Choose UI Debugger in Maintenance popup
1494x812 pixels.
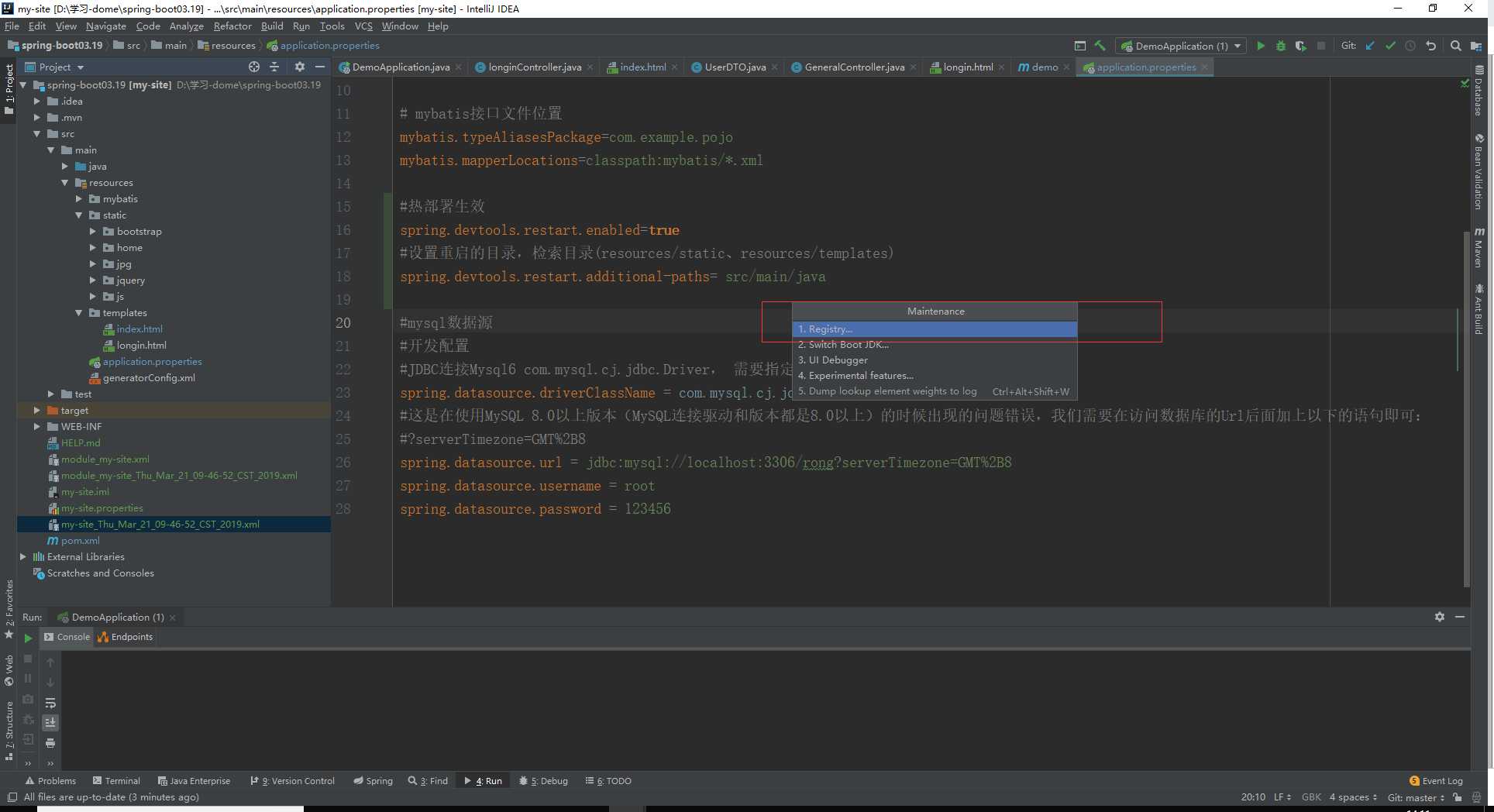pos(935,360)
